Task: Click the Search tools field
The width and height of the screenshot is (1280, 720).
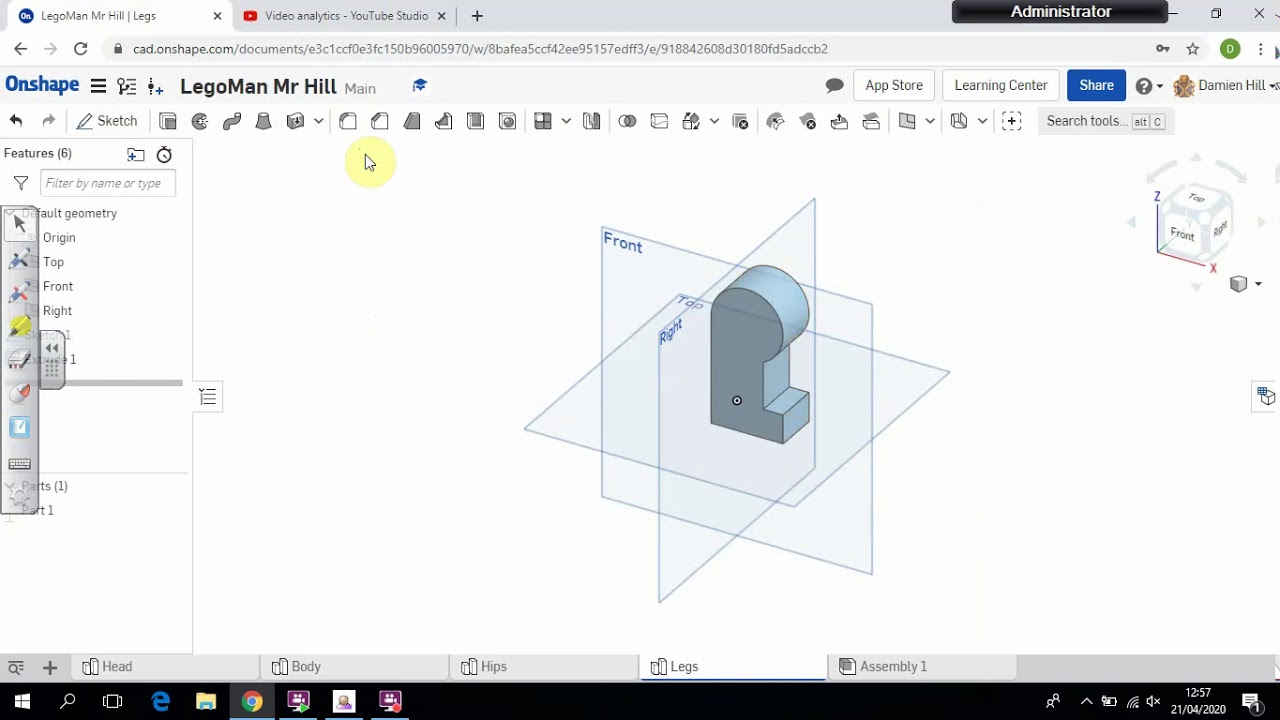Action: click(1105, 121)
